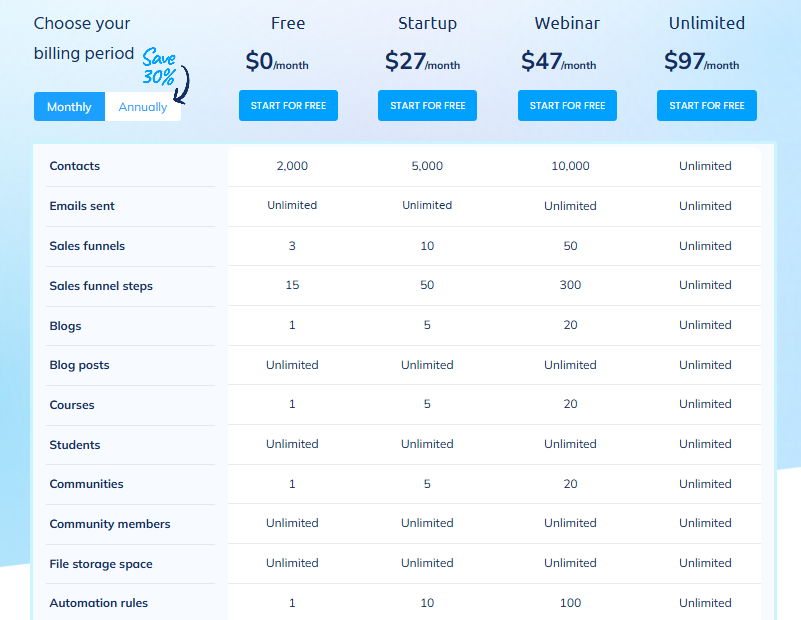Select the Annually billing option
This screenshot has width=801, height=620.
(x=143, y=106)
